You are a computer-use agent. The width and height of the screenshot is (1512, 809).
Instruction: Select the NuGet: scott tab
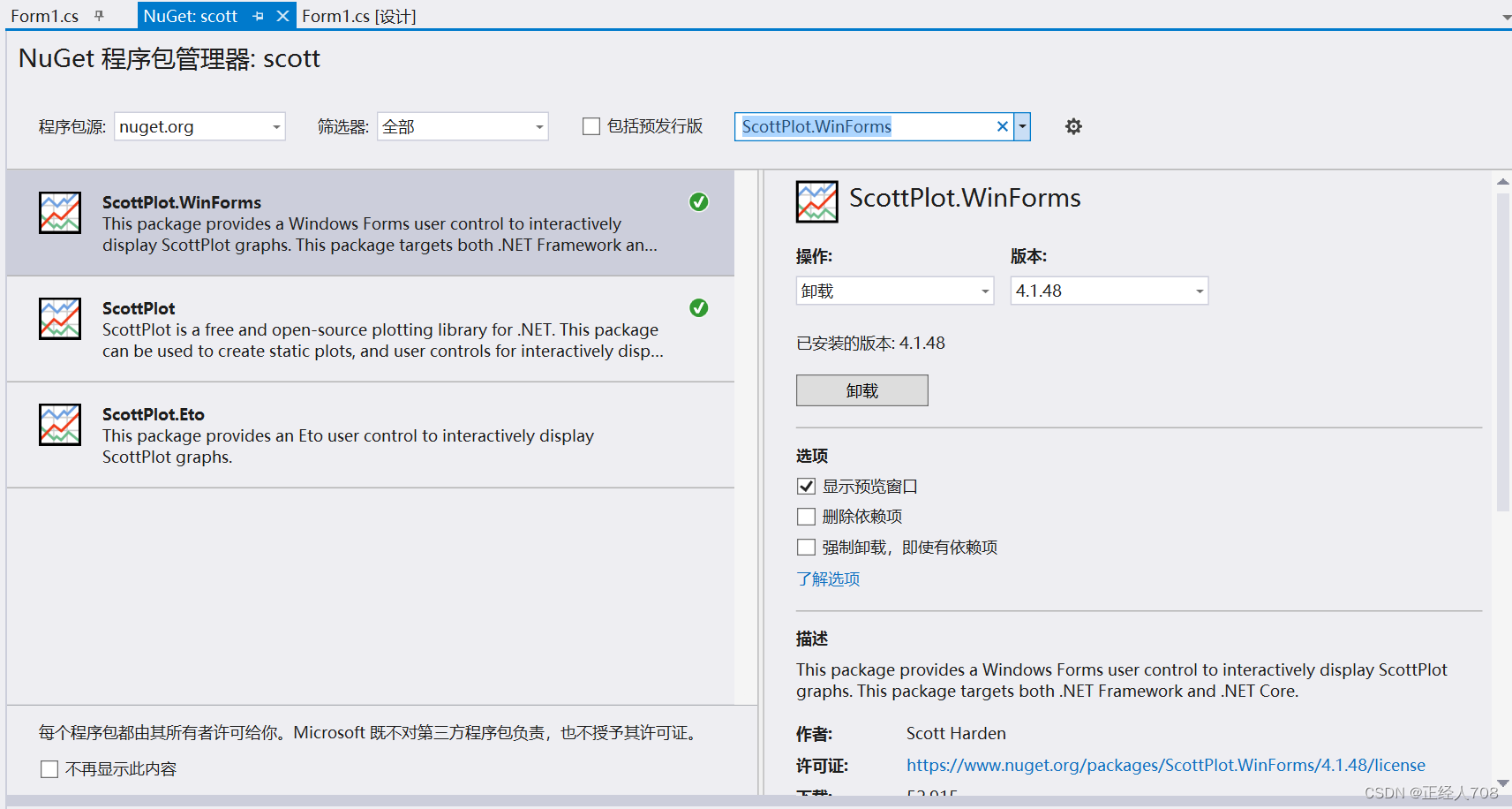coord(191,16)
